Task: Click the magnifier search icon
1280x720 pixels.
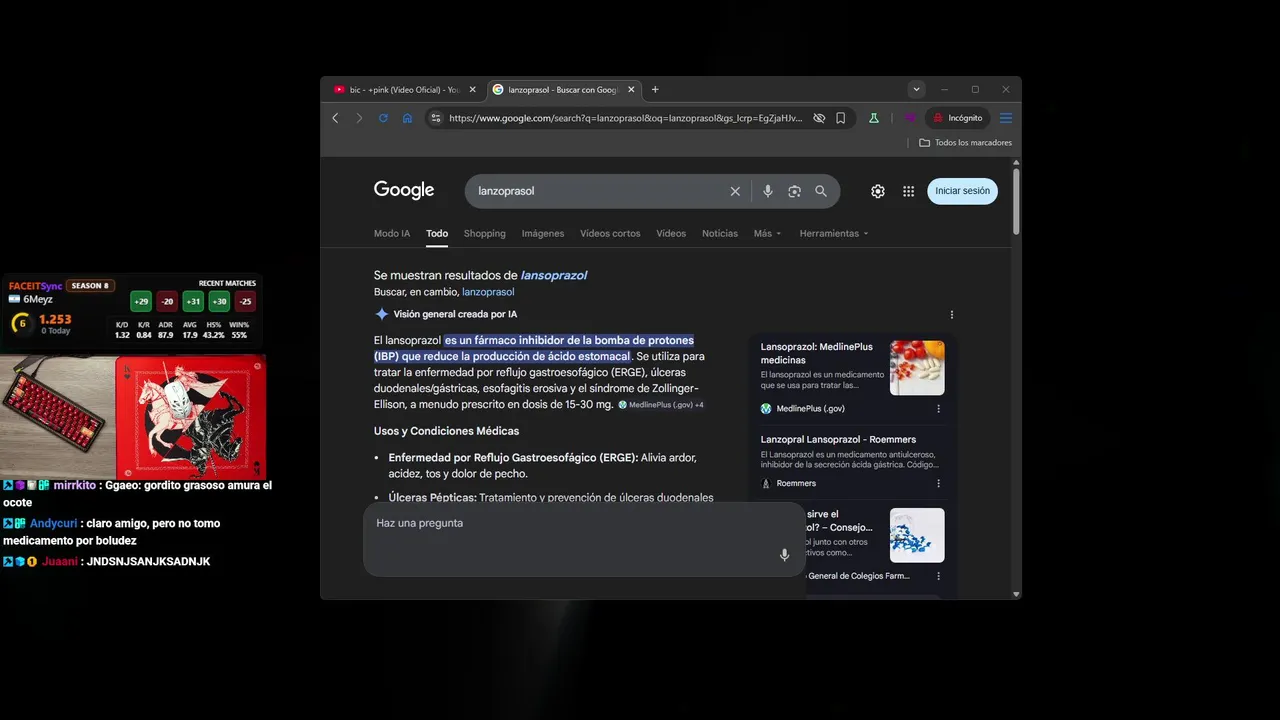Action: coord(821,191)
